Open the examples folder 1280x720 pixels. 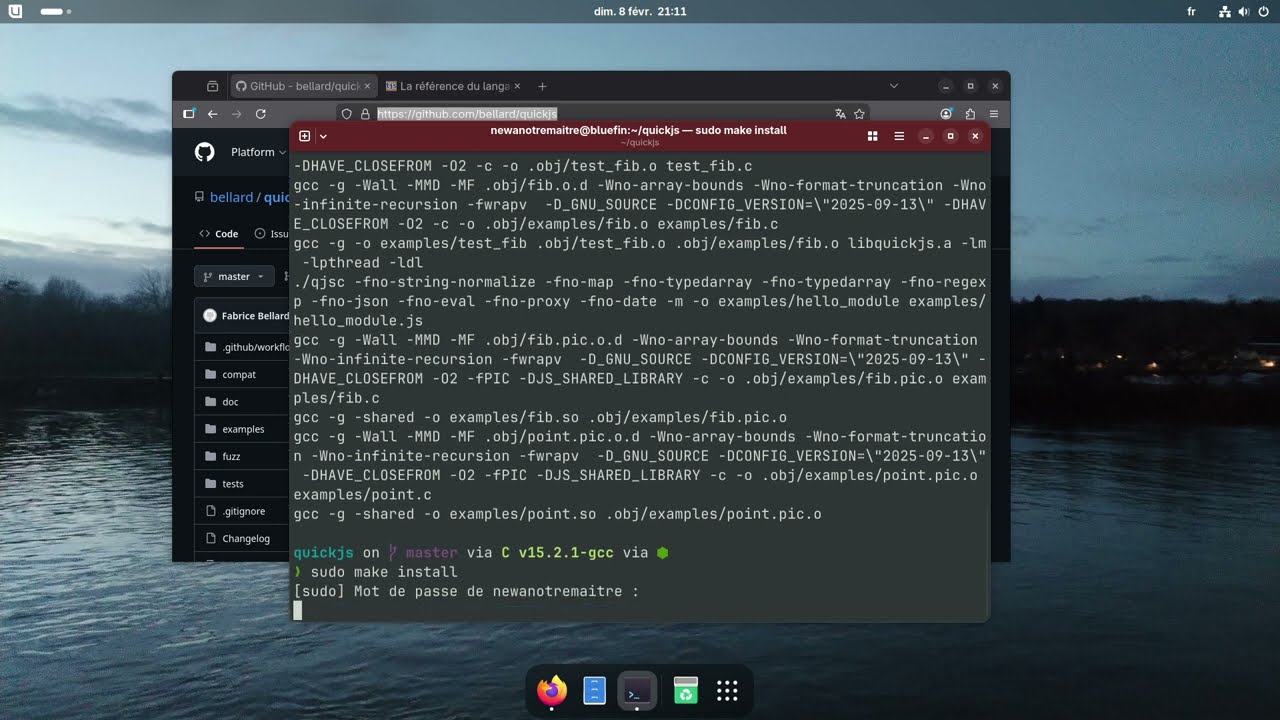243,429
